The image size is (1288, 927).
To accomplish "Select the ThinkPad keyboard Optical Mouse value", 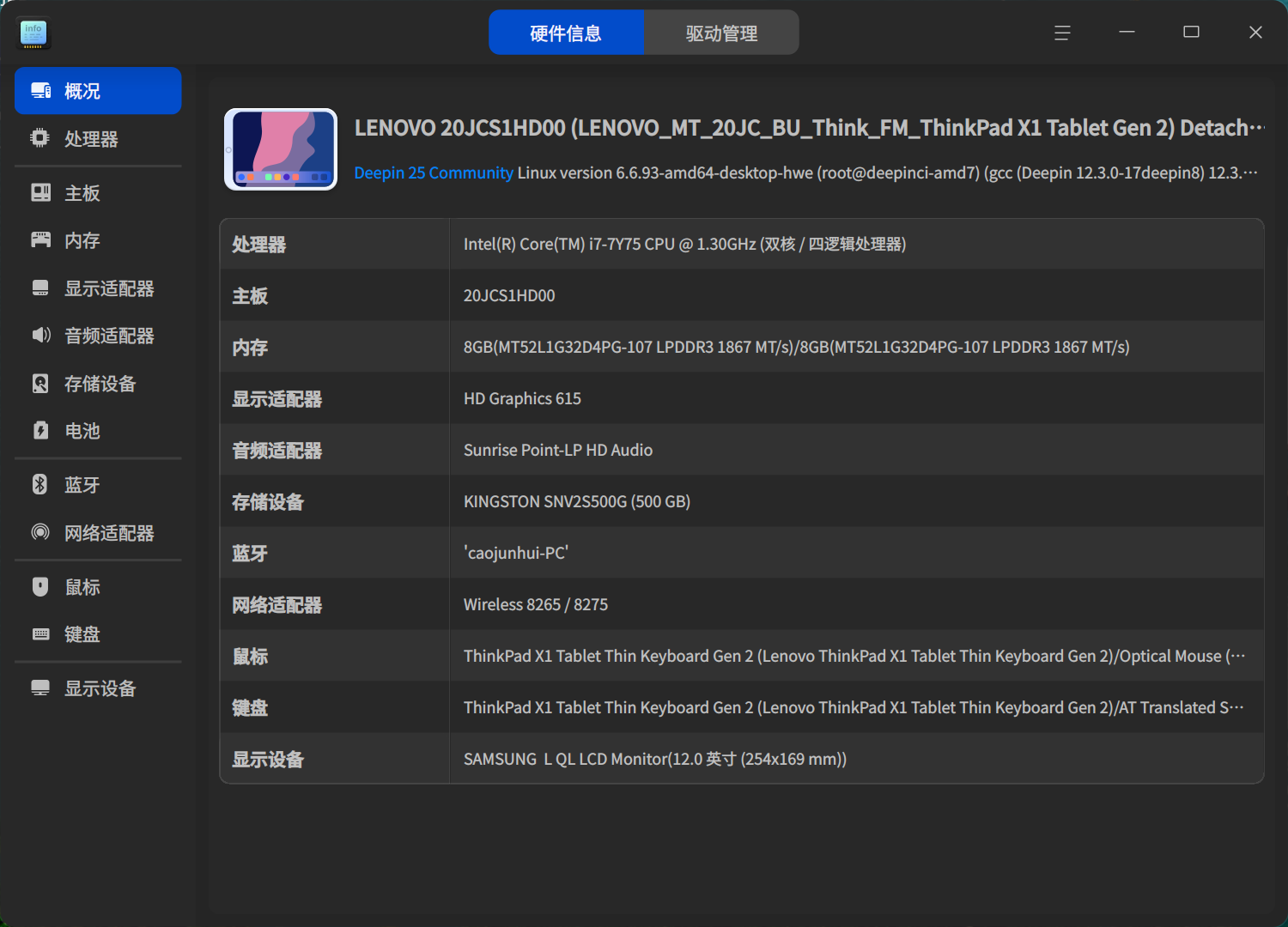I will 854,656.
